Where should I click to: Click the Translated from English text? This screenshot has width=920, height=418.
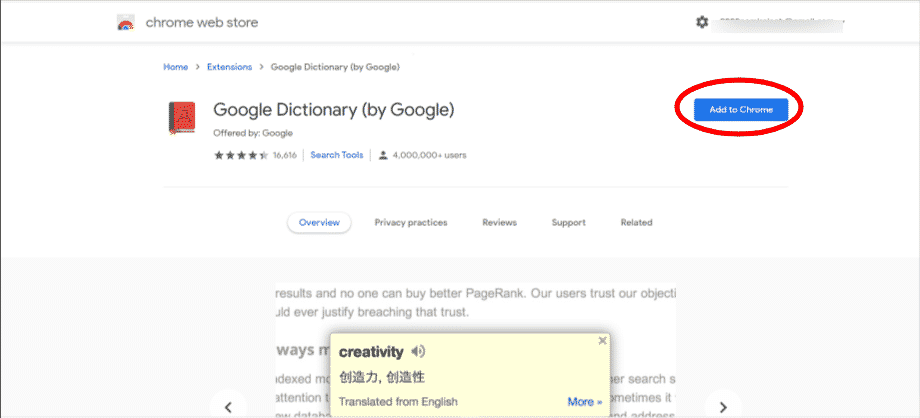coord(398,402)
